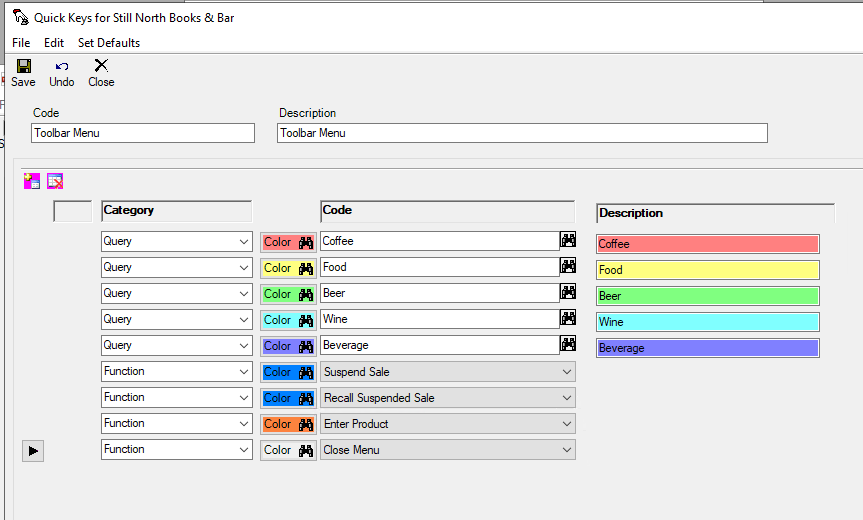Screen dimensions: 863x520
Task: Click the Quick Keys window title icon
Action: [x=20, y=17]
